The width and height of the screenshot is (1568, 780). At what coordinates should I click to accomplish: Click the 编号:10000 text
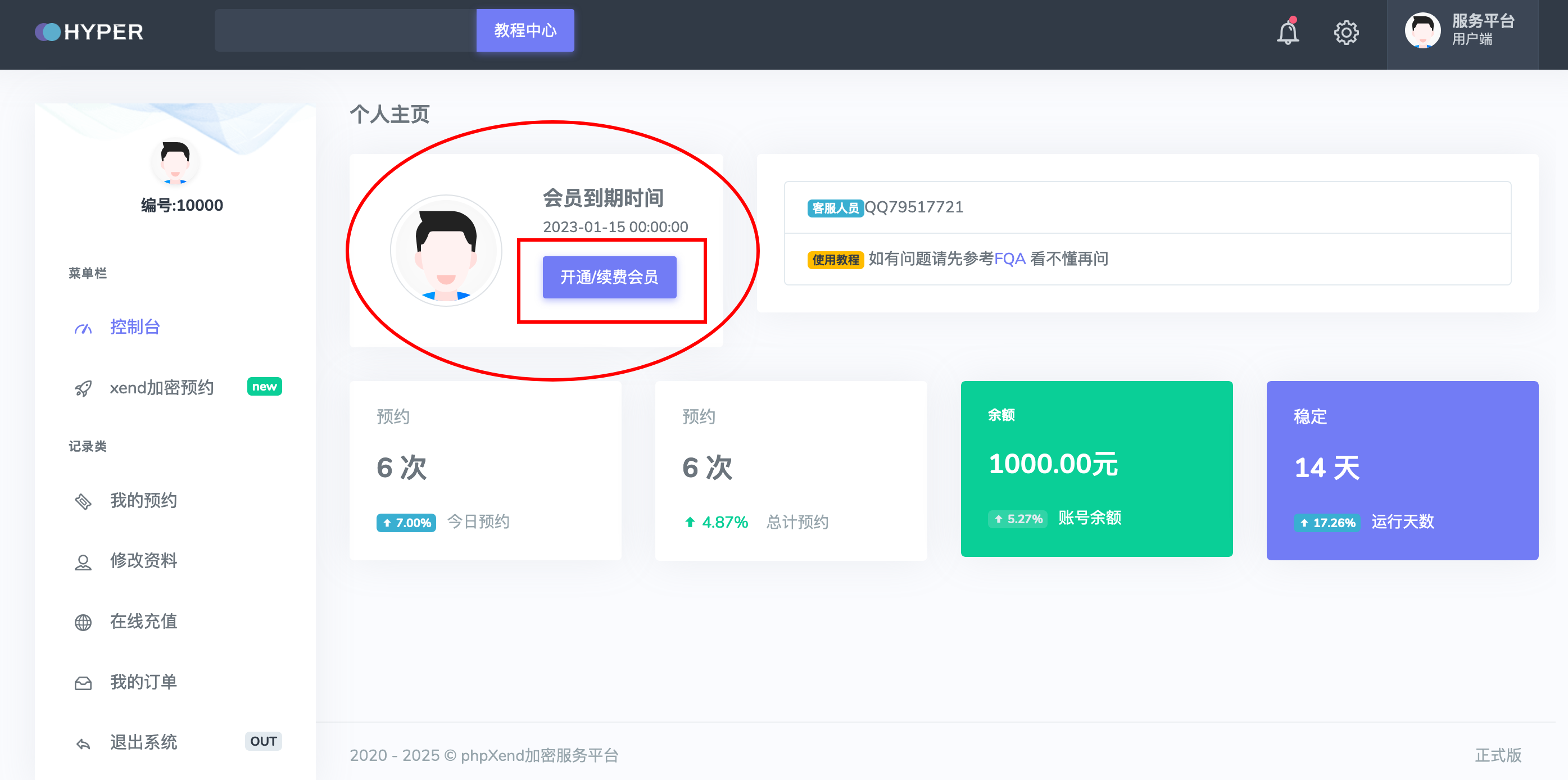point(182,205)
